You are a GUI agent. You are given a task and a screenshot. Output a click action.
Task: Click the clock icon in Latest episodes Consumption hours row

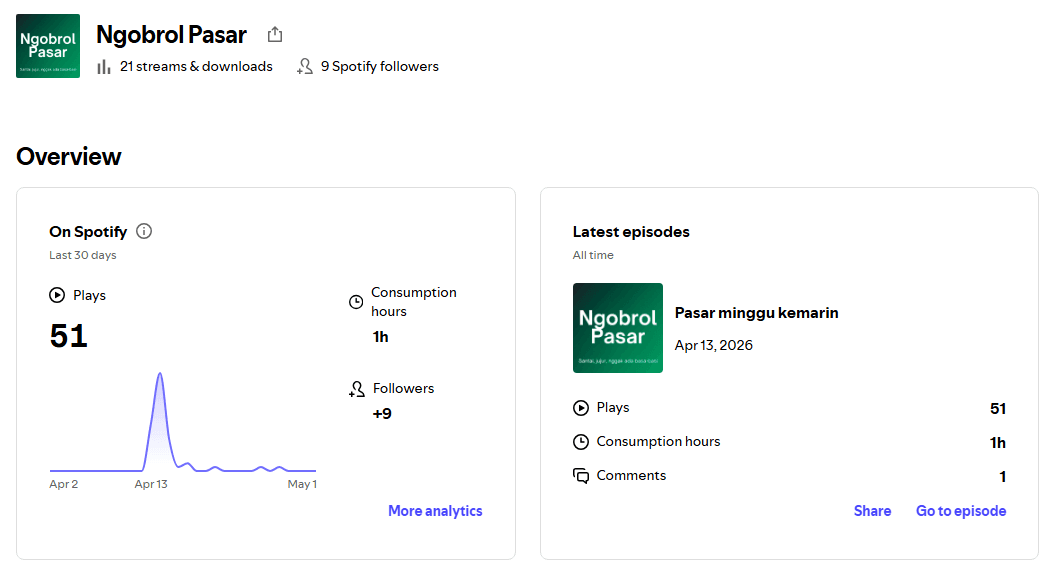(x=581, y=442)
